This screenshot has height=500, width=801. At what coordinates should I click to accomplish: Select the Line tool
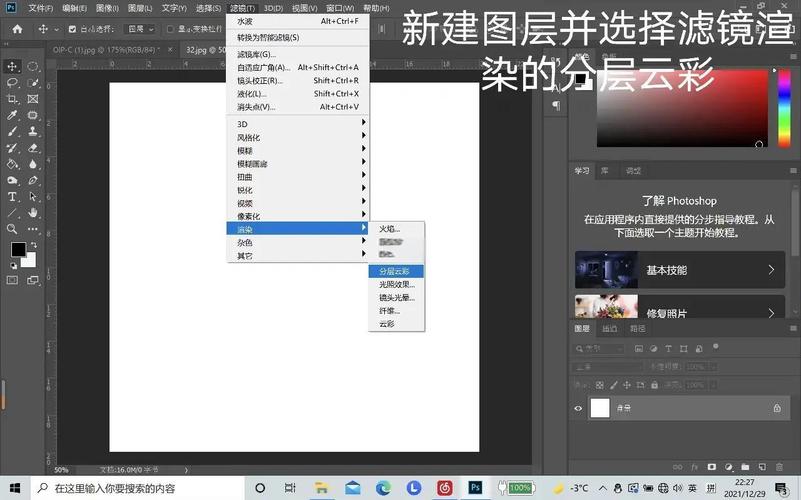click(x=12, y=213)
